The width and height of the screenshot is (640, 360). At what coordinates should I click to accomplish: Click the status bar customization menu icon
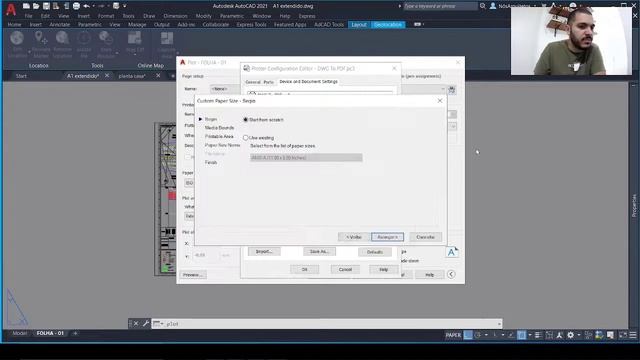633,335
